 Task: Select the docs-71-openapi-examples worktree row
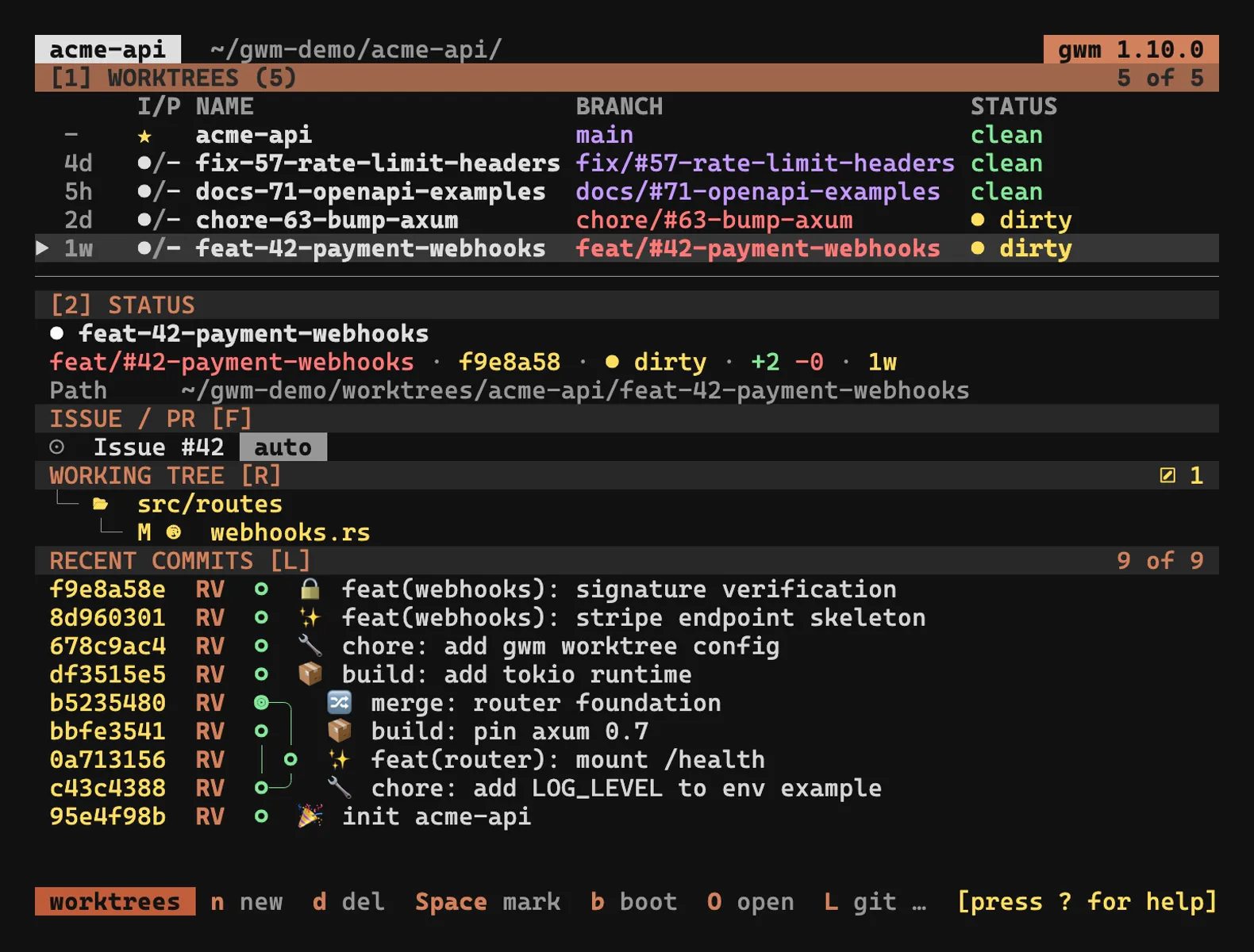click(x=627, y=191)
